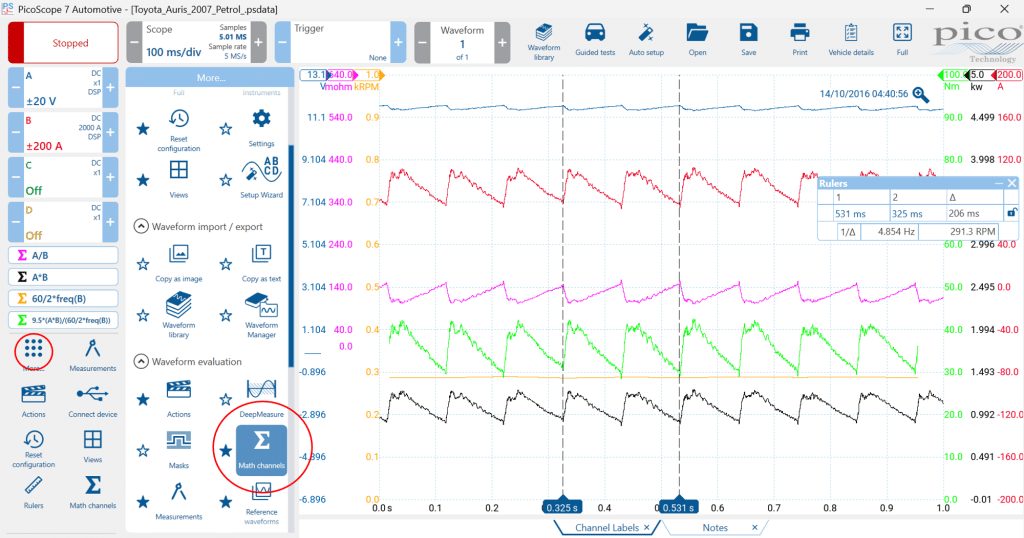This screenshot has height=538, width=1024.
Task: Decrease channel B range with minus
Action: 16,133
